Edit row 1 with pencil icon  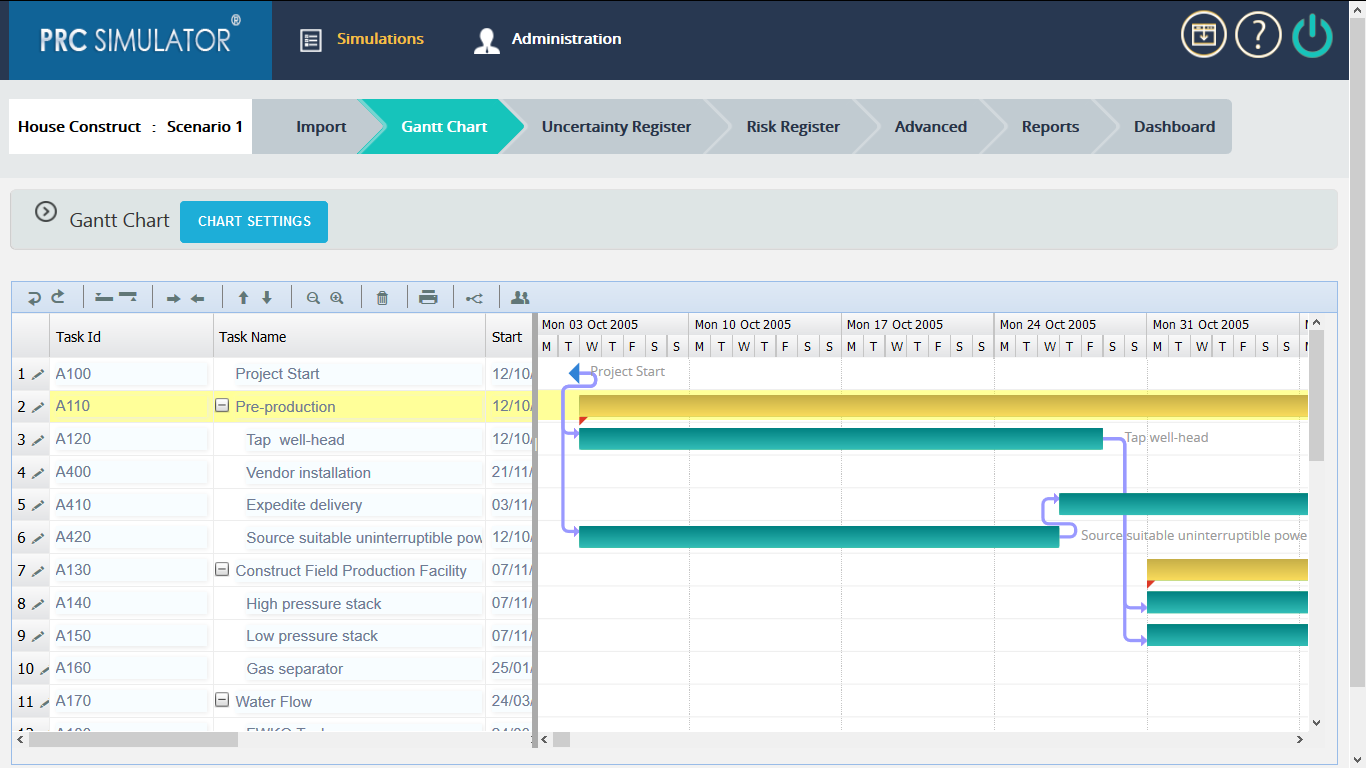[38, 375]
